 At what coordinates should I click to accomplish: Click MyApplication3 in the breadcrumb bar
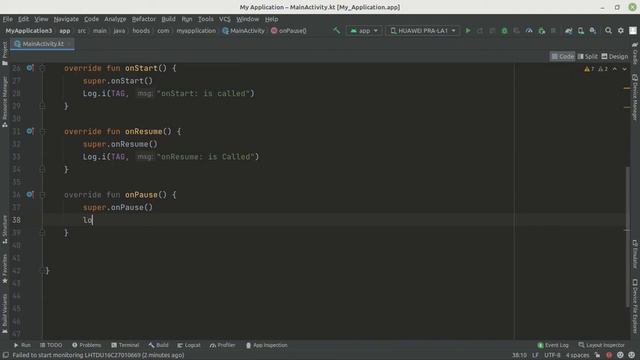click(x=29, y=31)
